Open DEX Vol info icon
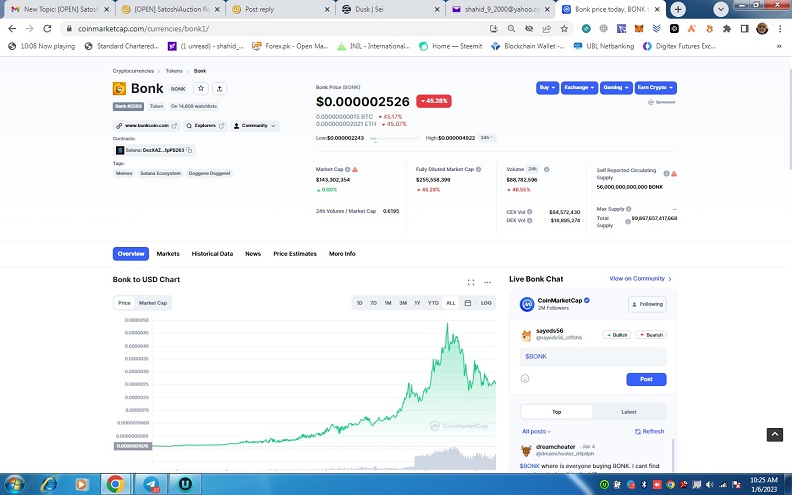792x495 pixels. click(530, 221)
